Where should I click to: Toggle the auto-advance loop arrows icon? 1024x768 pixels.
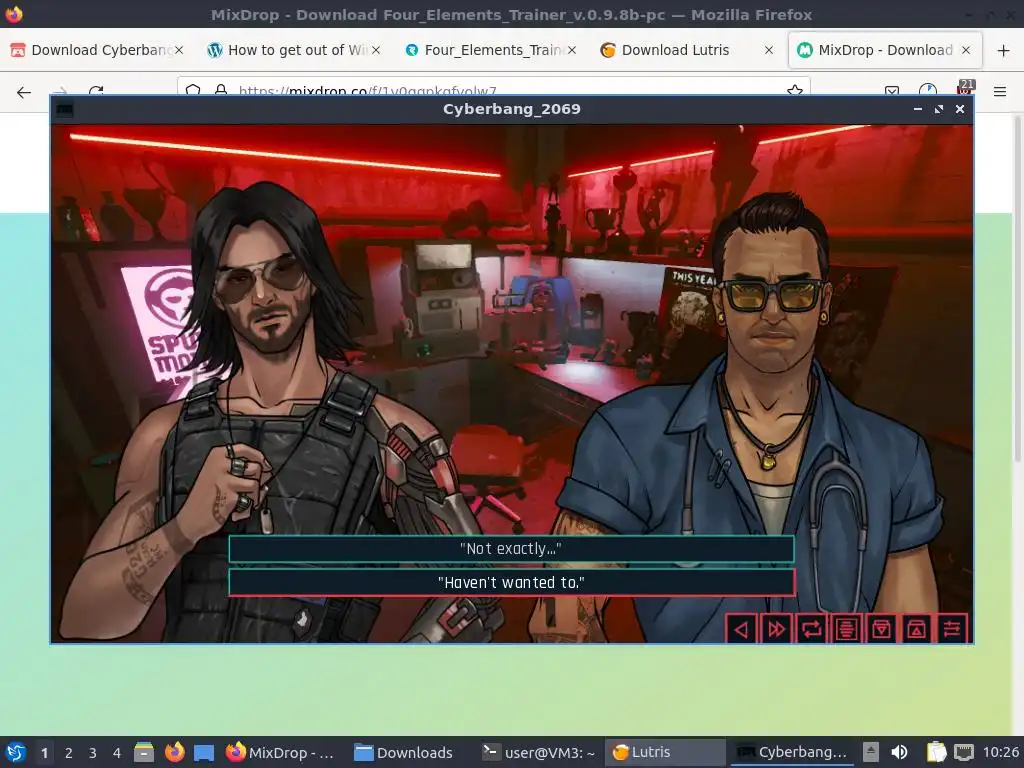click(811, 629)
